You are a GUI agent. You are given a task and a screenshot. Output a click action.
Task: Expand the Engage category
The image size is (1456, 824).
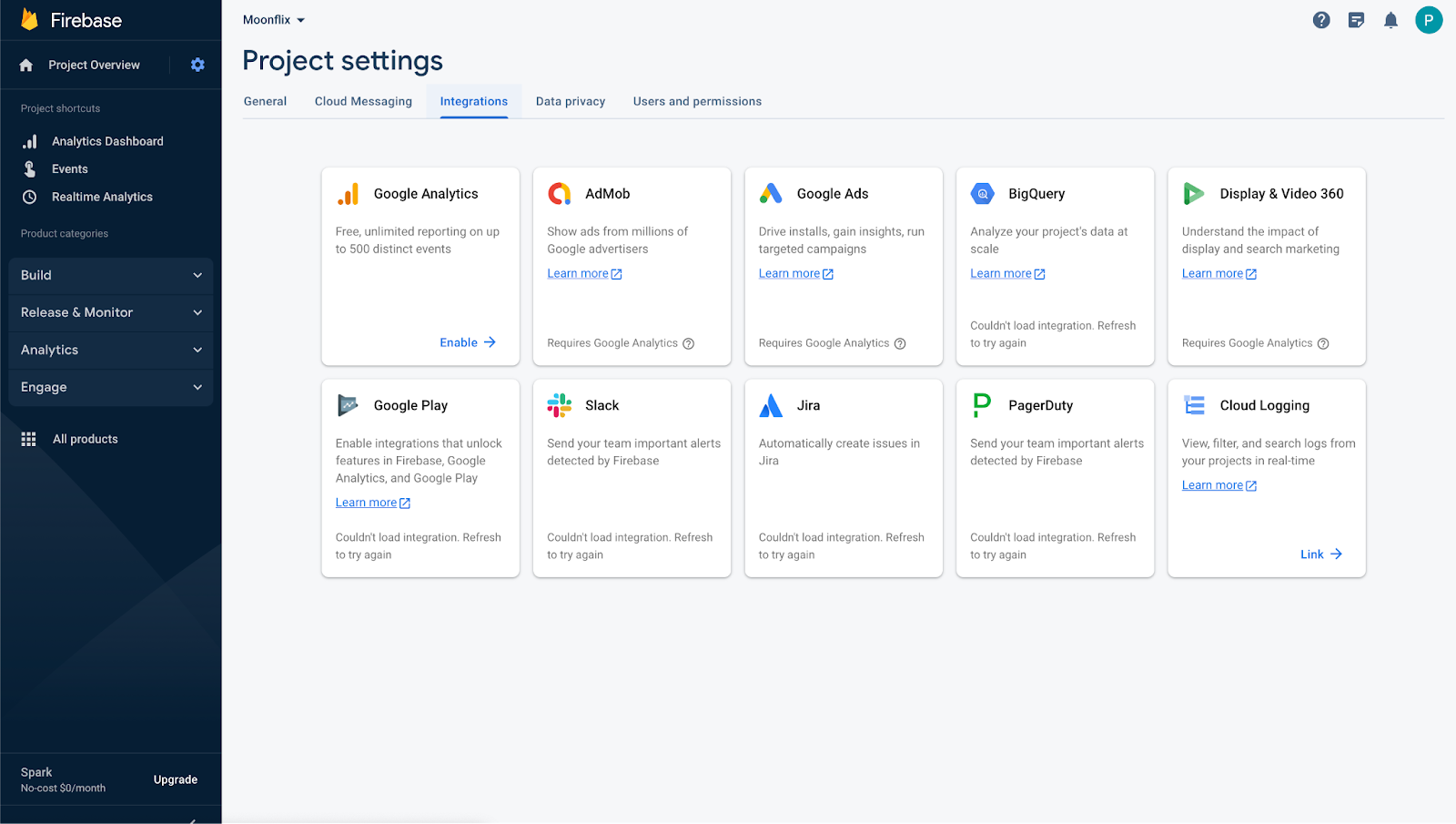[x=110, y=387]
